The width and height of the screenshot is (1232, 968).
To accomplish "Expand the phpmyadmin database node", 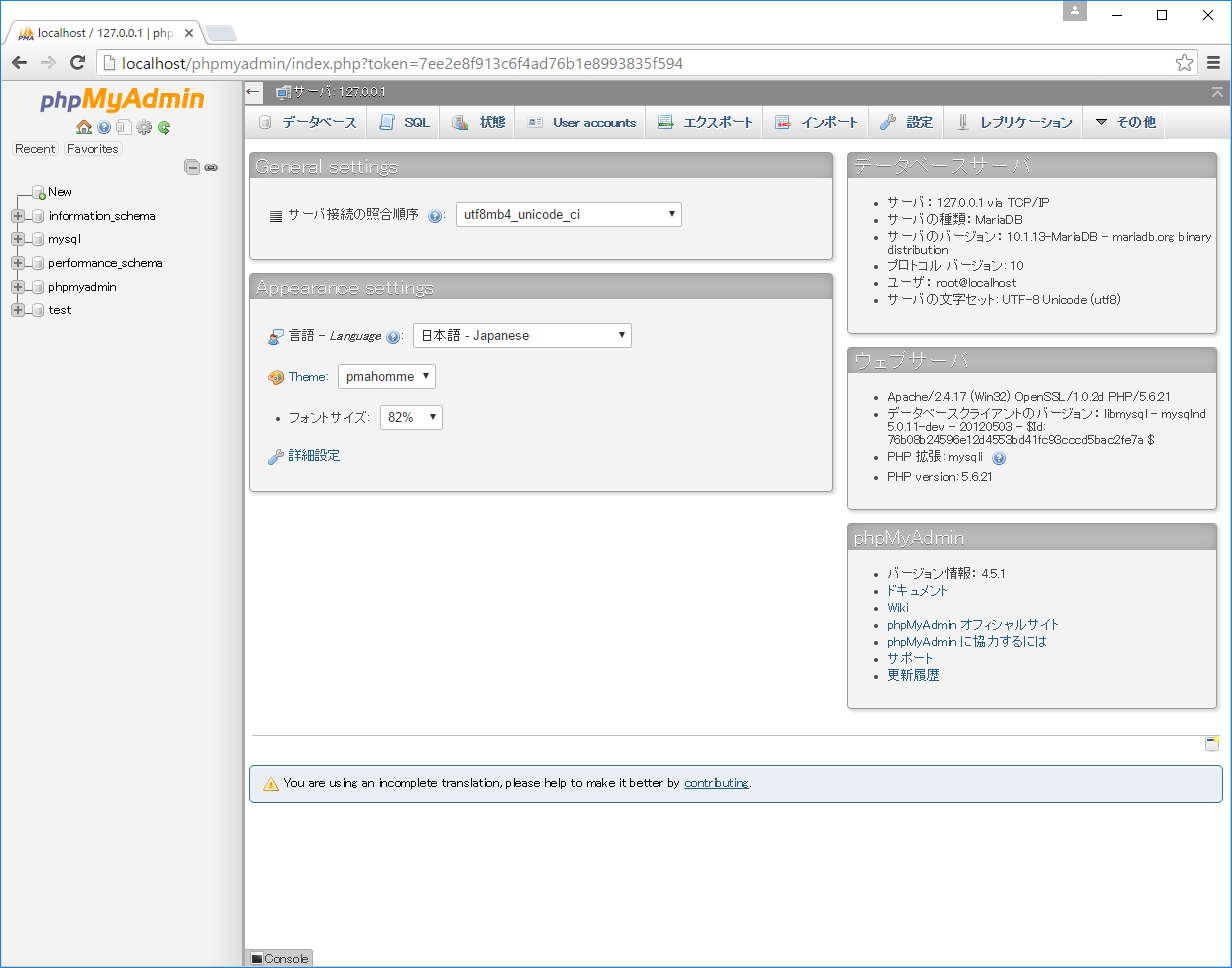I will click(x=17, y=287).
